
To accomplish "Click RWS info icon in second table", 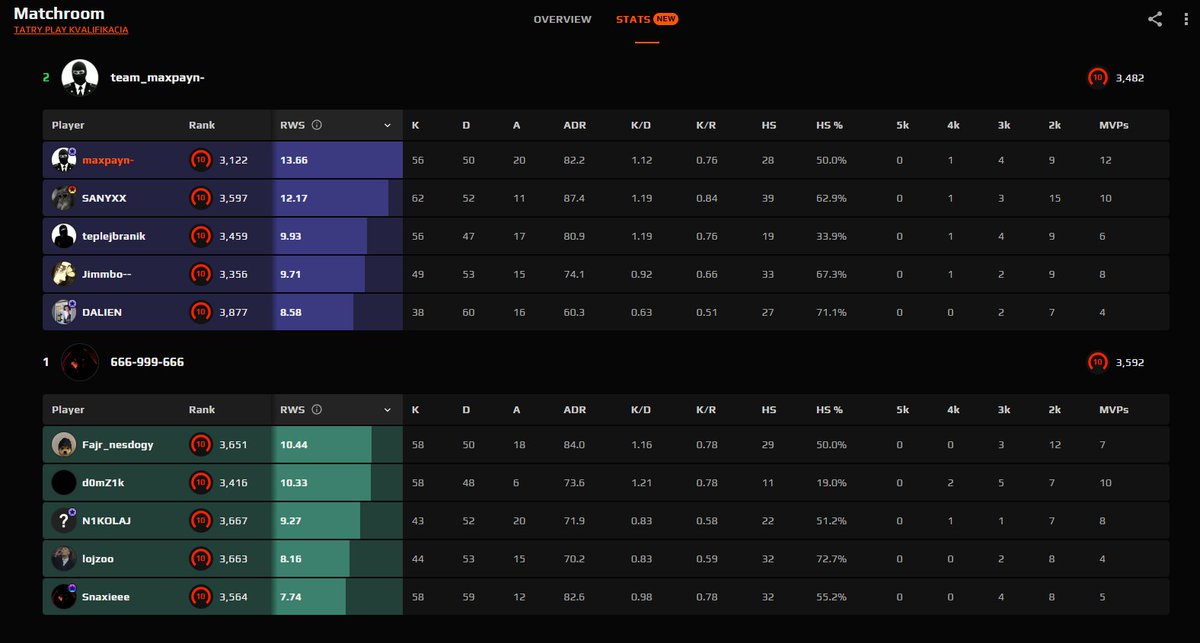I will [x=316, y=409].
